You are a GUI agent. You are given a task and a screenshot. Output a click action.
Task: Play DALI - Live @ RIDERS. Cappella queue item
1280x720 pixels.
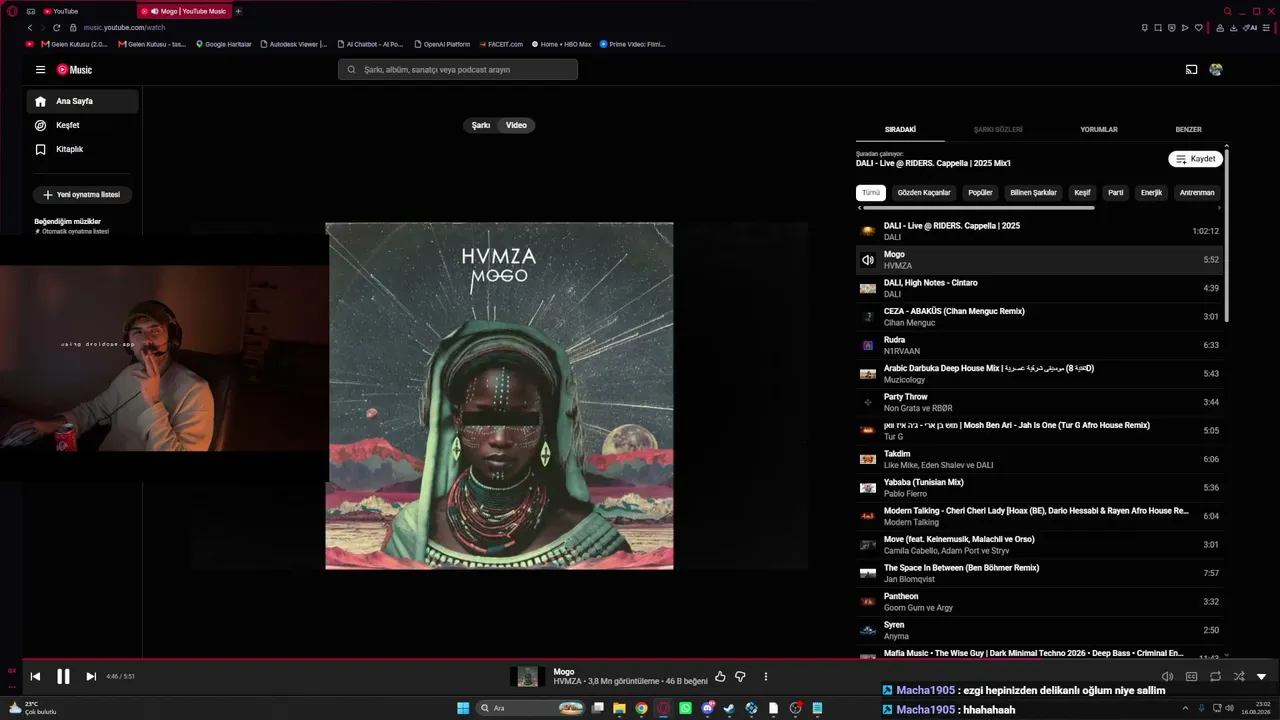(x=1040, y=231)
